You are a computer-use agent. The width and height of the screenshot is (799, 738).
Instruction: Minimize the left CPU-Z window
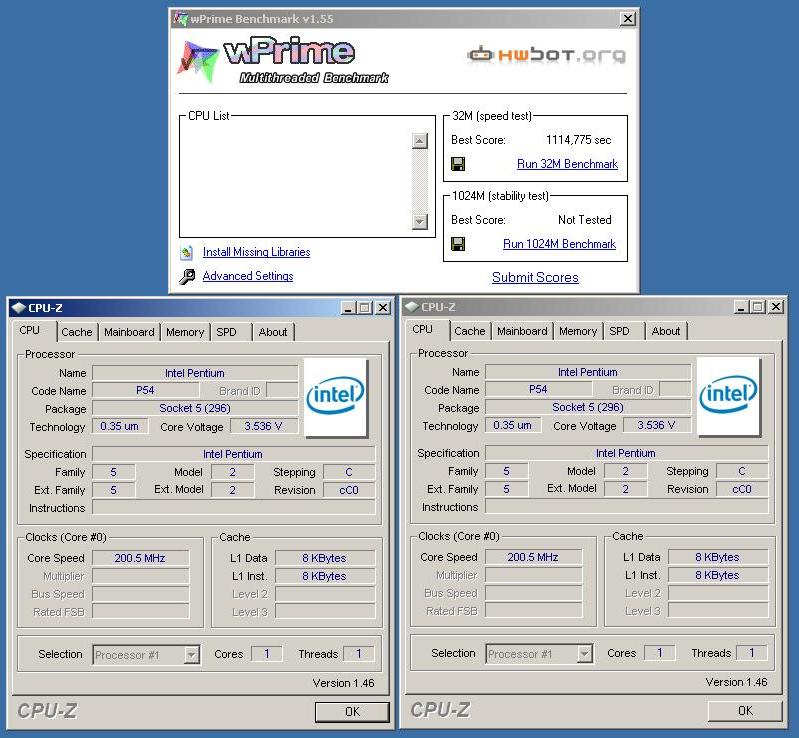[348, 307]
